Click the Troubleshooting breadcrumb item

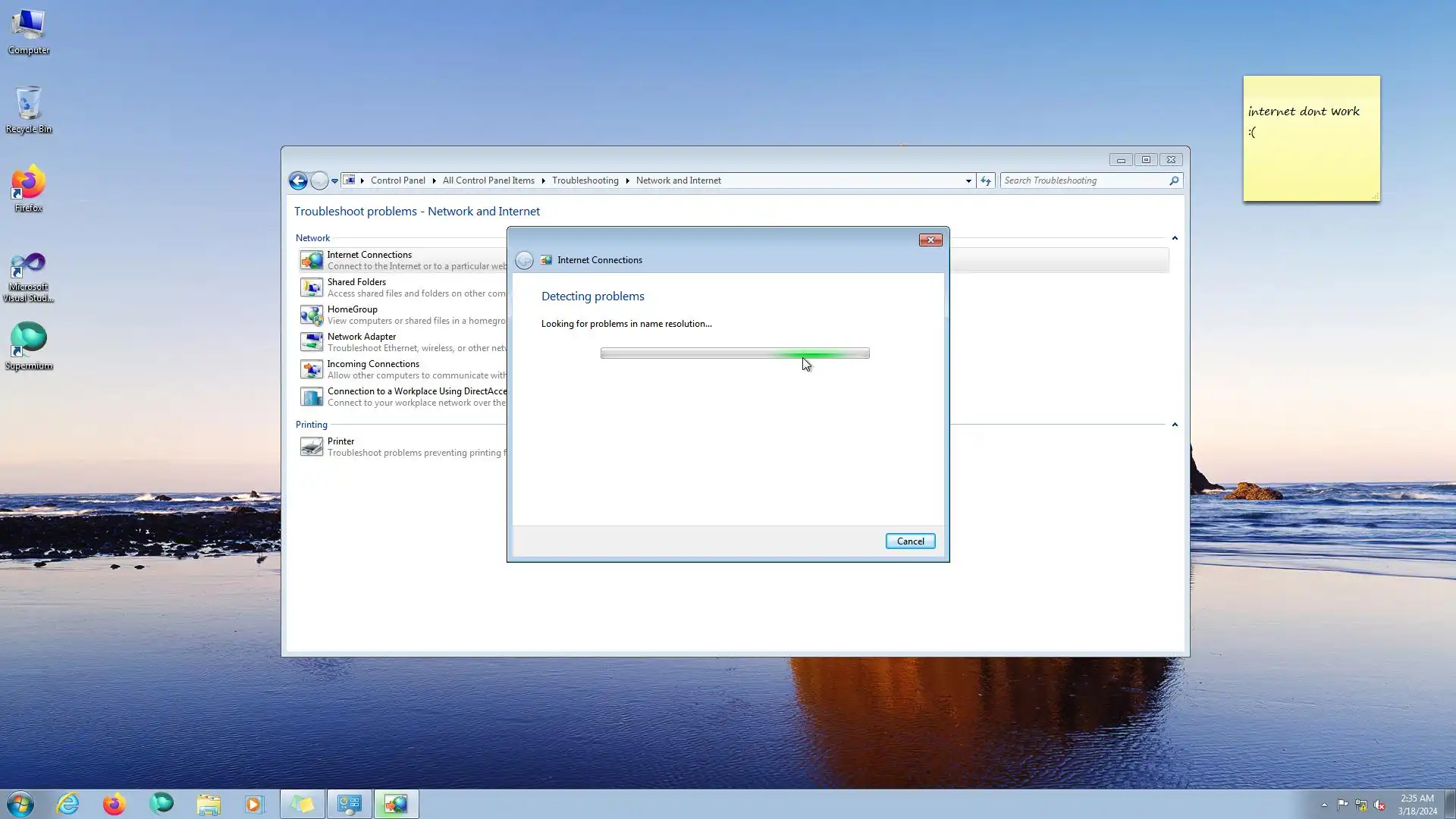pos(585,180)
